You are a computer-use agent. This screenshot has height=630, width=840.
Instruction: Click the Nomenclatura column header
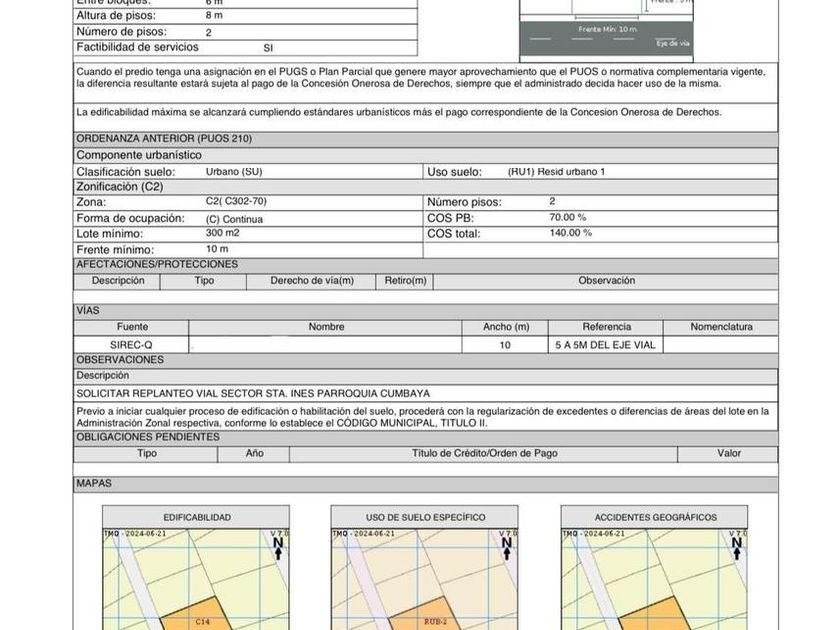[721, 327]
